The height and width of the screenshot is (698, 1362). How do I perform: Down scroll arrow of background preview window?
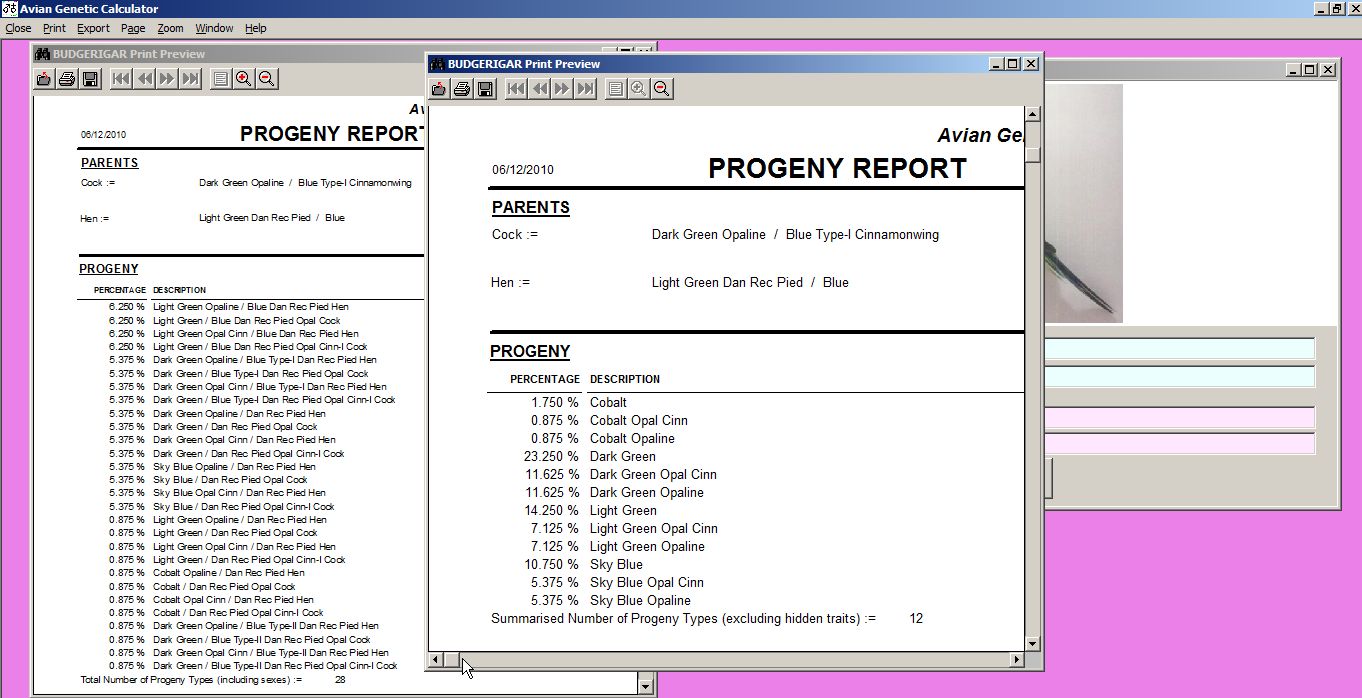(646, 687)
